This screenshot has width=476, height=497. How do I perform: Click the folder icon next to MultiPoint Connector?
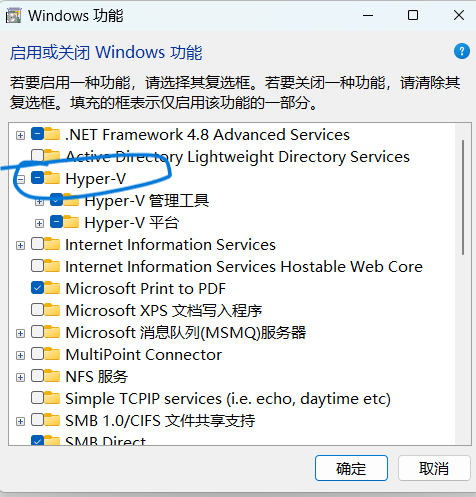click(x=52, y=354)
